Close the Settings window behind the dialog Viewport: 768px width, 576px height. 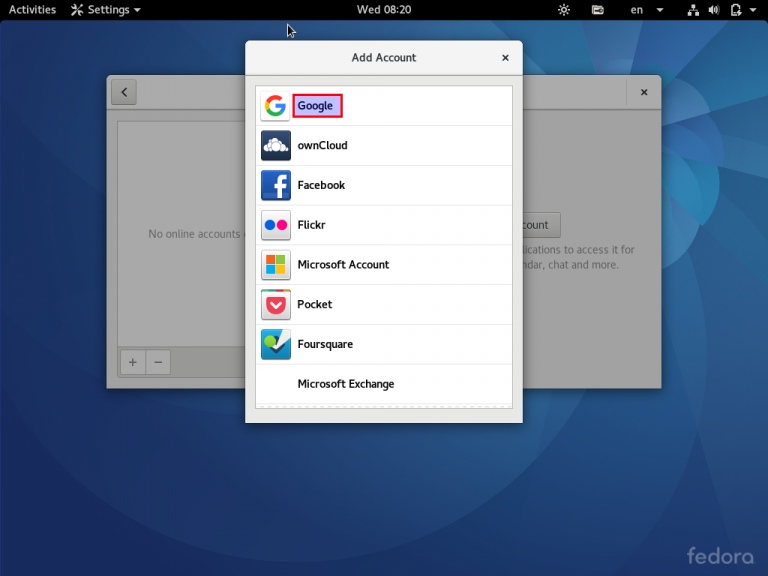coord(644,92)
